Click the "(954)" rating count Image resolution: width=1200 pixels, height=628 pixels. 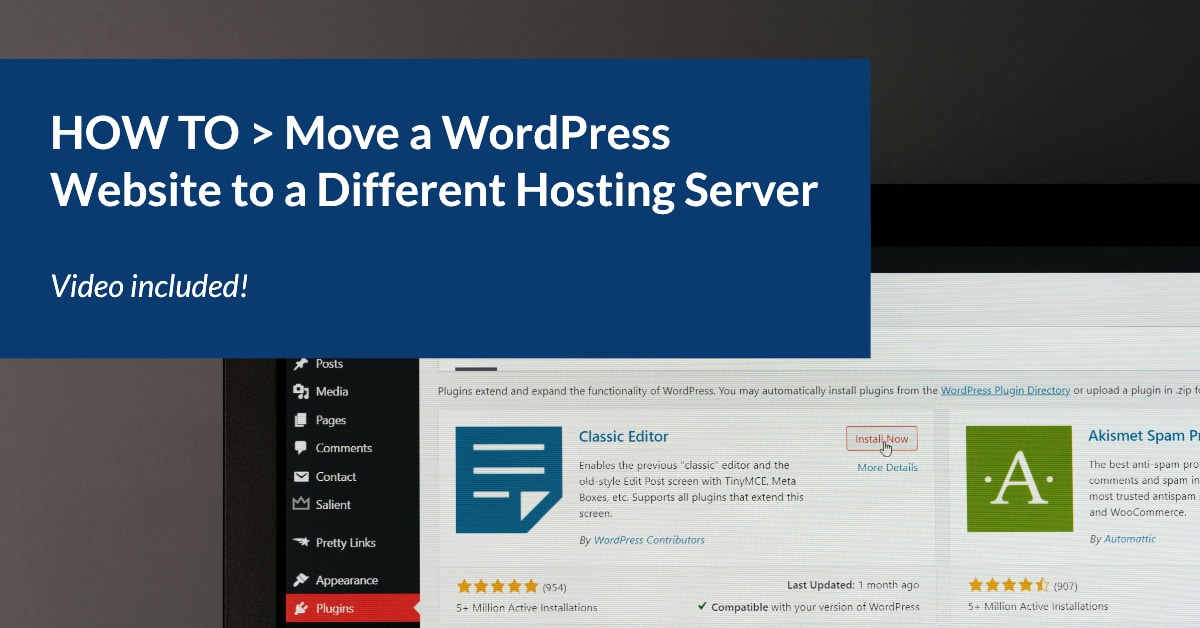pyautogui.click(x=555, y=586)
